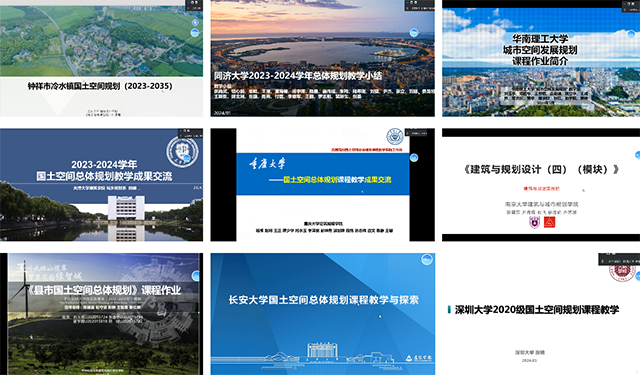The width and height of the screenshot is (640, 375).
Task: Click the 长安大学国土空间总体规划课程教学与探索 title
Action: (323, 300)
